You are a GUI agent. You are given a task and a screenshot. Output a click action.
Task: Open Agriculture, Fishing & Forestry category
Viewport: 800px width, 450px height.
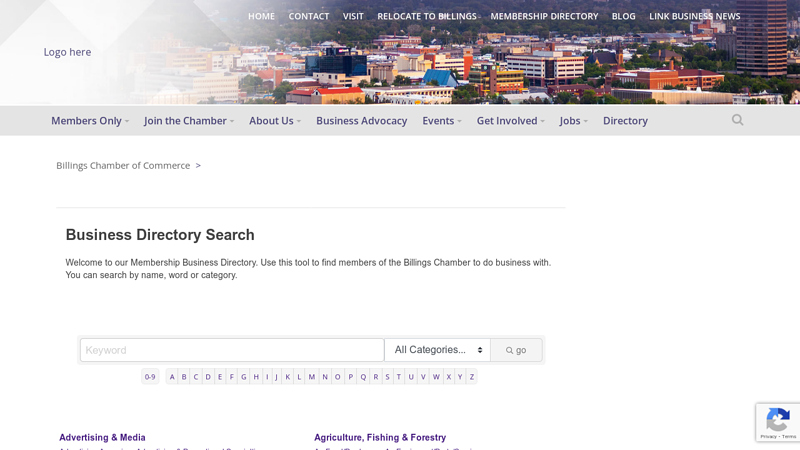coord(380,438)
